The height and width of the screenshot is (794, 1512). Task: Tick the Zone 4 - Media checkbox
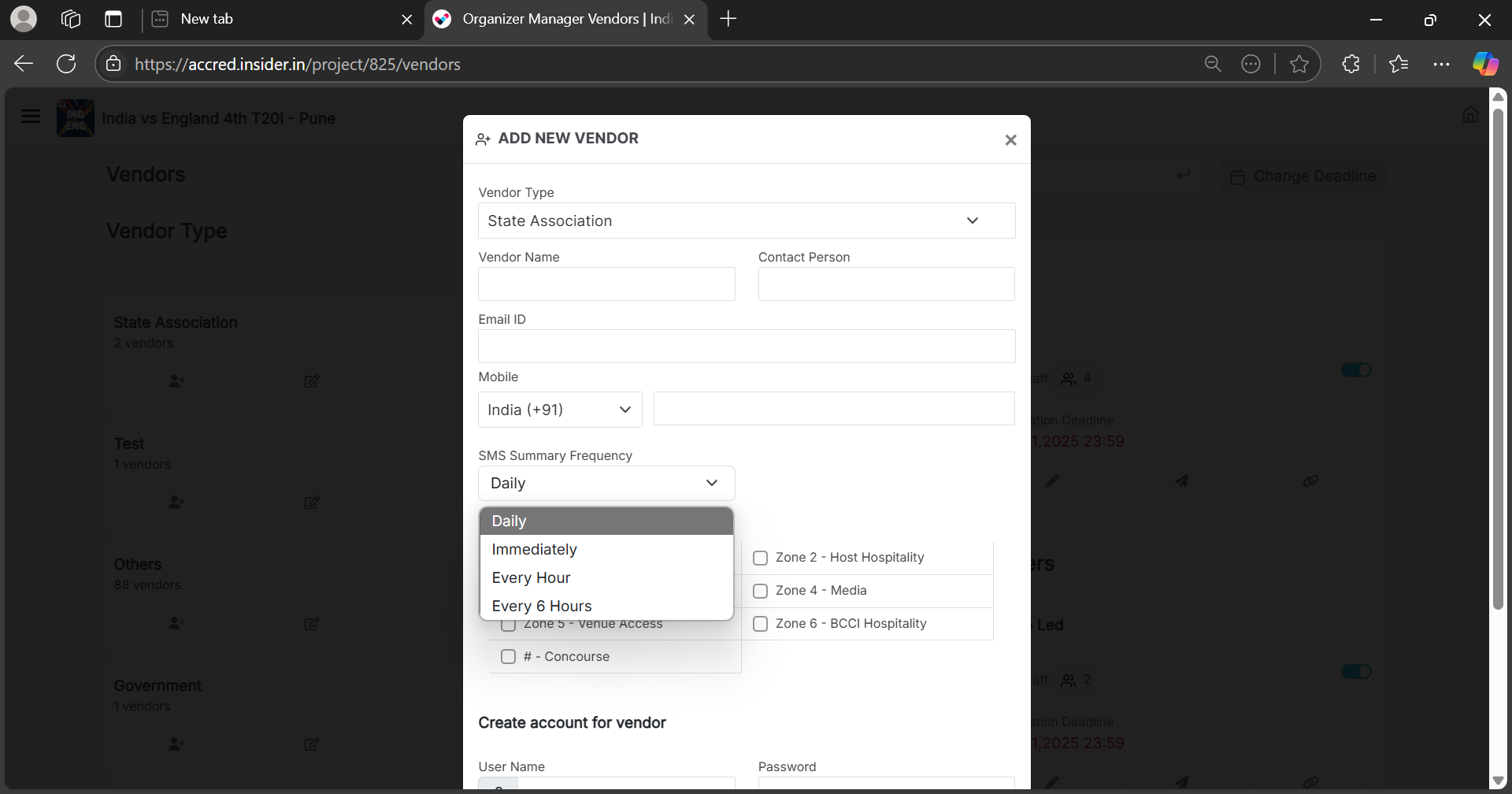(760, 591)
